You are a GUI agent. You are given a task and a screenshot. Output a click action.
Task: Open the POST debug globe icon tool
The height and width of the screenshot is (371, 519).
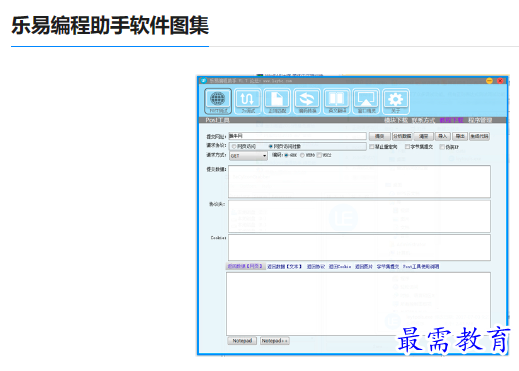pyautogui.click(x=218, y=101)
